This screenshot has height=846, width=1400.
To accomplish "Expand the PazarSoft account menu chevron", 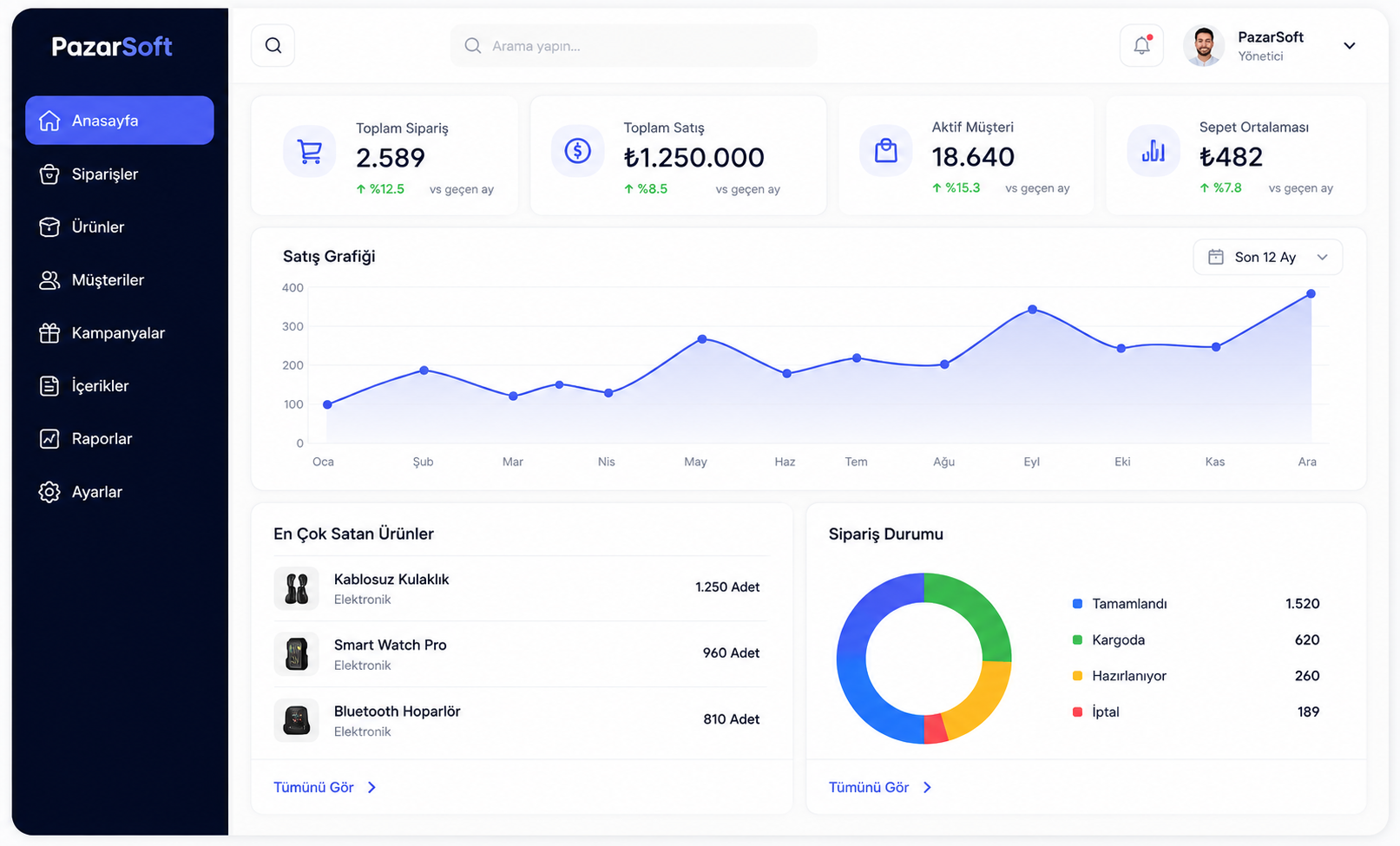I will pyautogui.click(x=1350, y=46).
